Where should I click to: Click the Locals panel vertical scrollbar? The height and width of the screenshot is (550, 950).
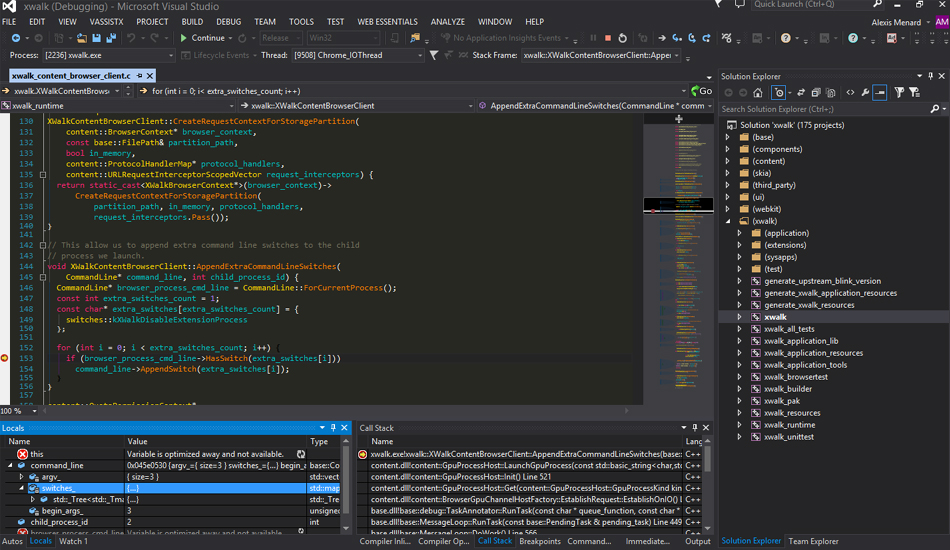(x=346, y=485)
